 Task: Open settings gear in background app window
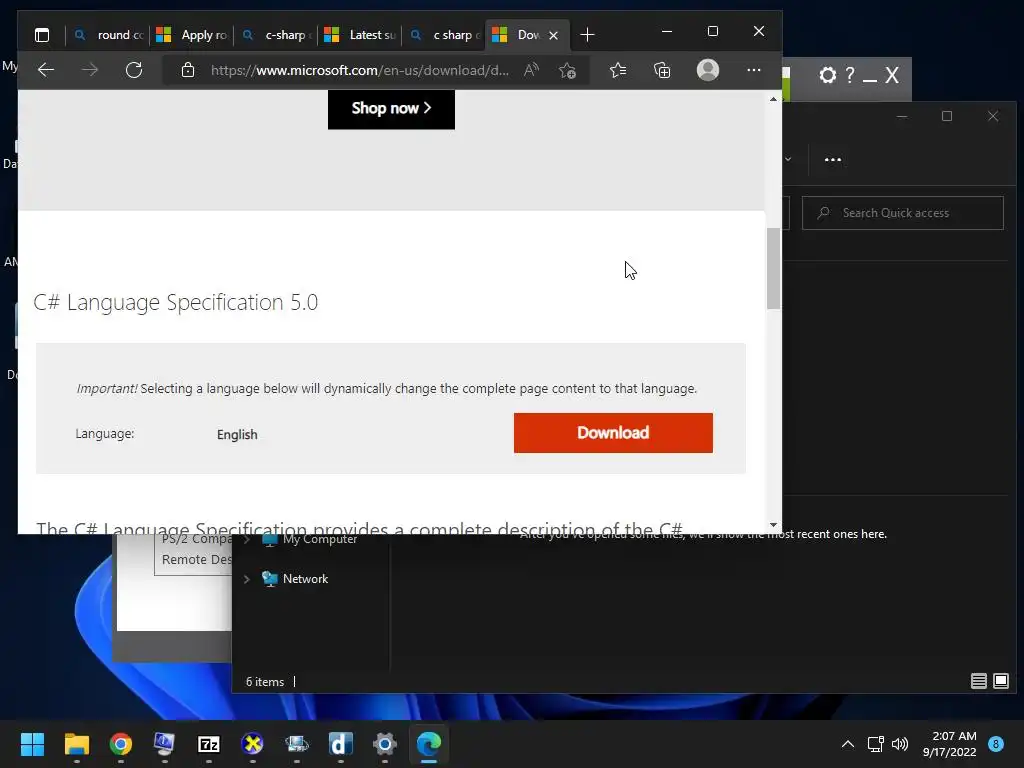pos(827,75)
